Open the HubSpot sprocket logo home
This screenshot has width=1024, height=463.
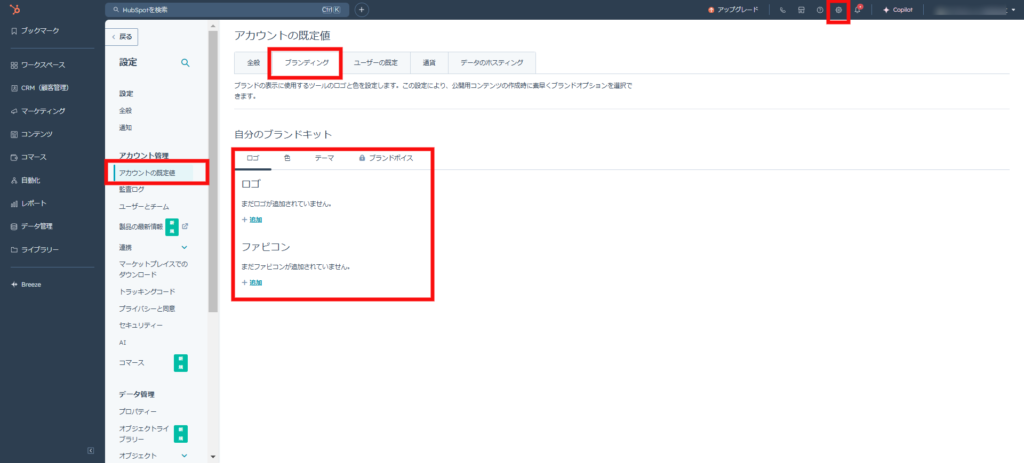pyautogui.click(x=14, y=9)
